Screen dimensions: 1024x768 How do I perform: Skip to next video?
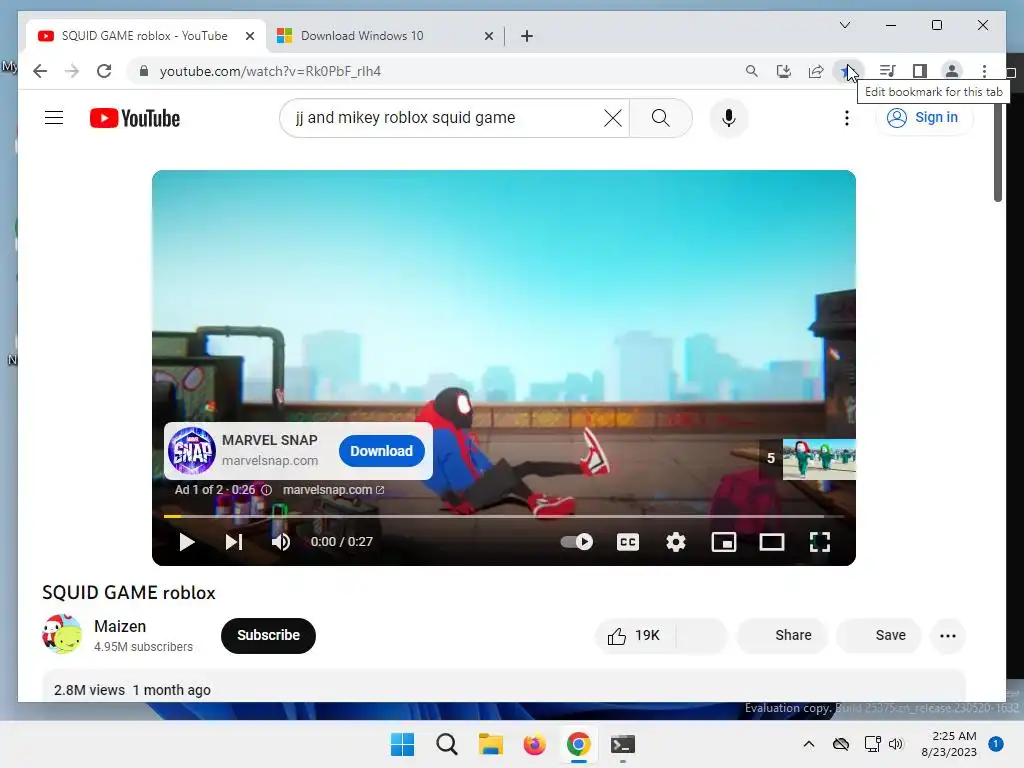point(234,542)
